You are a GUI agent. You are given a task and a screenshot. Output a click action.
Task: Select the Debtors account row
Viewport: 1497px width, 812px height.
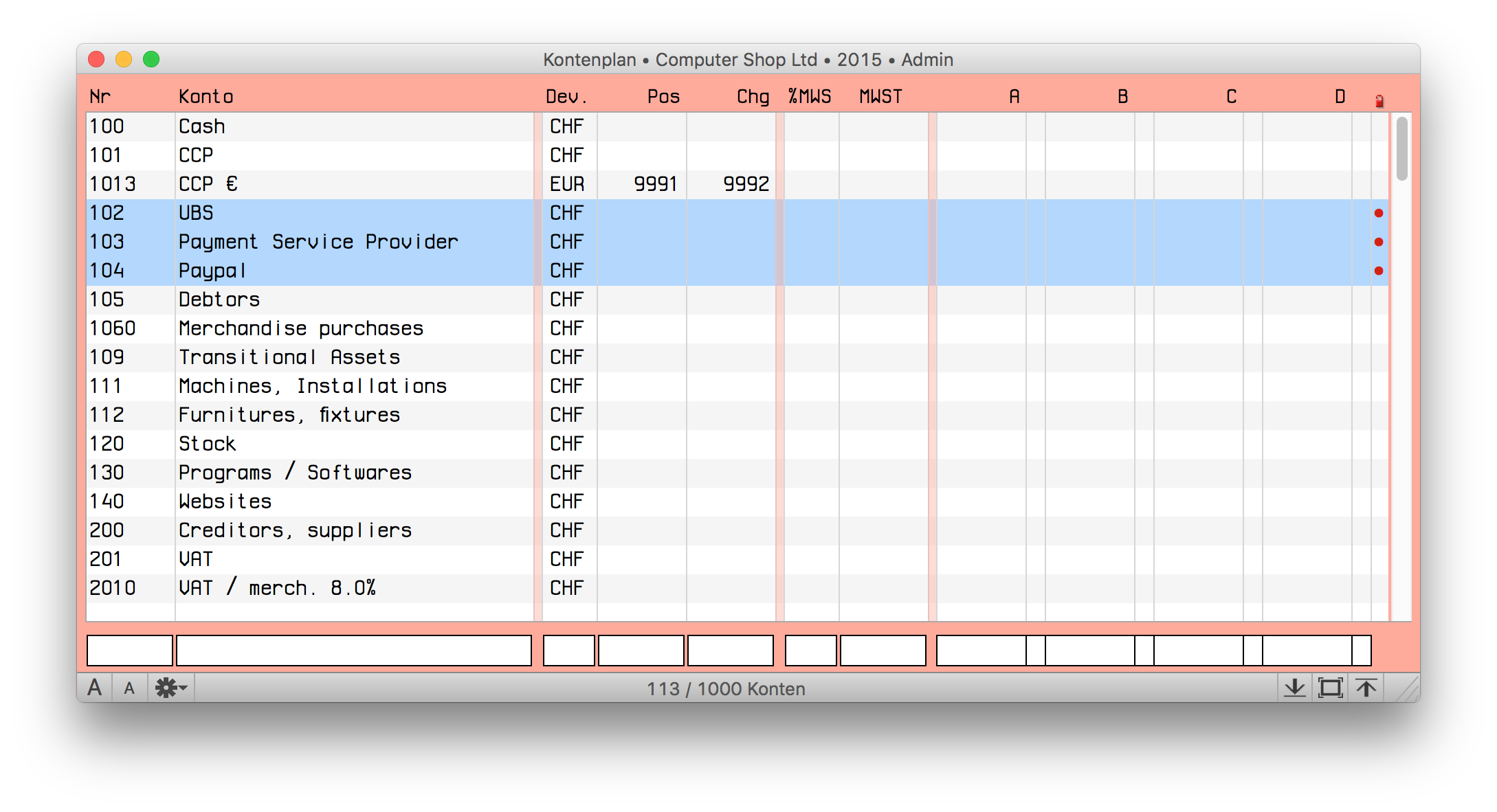click(x=219, y=300)
